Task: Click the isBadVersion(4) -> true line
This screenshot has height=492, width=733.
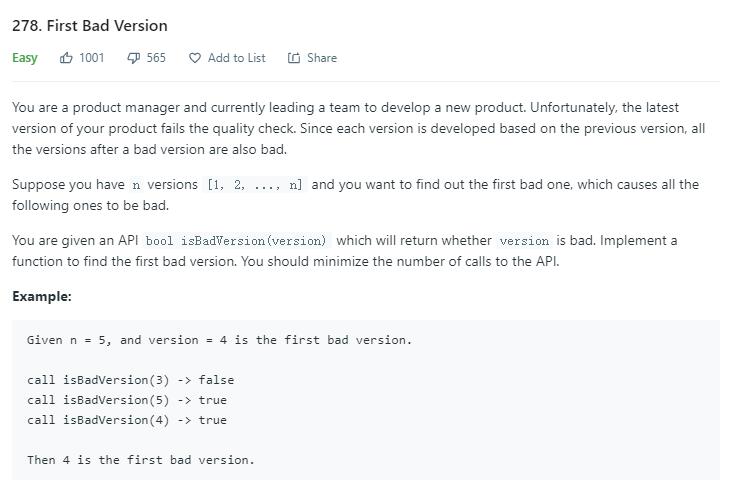Action: pyautogui.click(x=127, y=420)
